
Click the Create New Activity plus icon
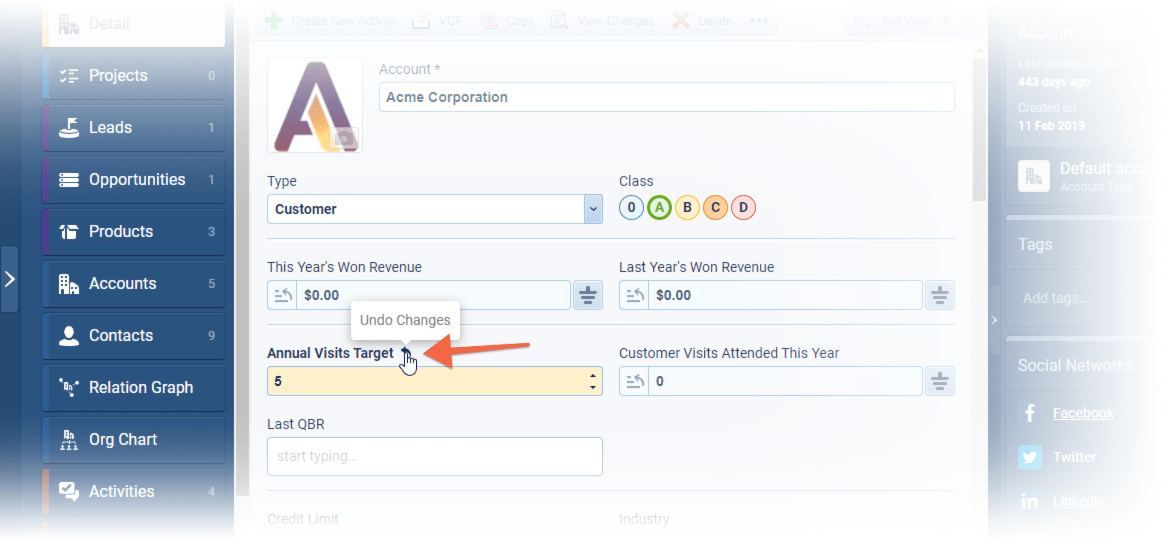click(x=273, y=20)
